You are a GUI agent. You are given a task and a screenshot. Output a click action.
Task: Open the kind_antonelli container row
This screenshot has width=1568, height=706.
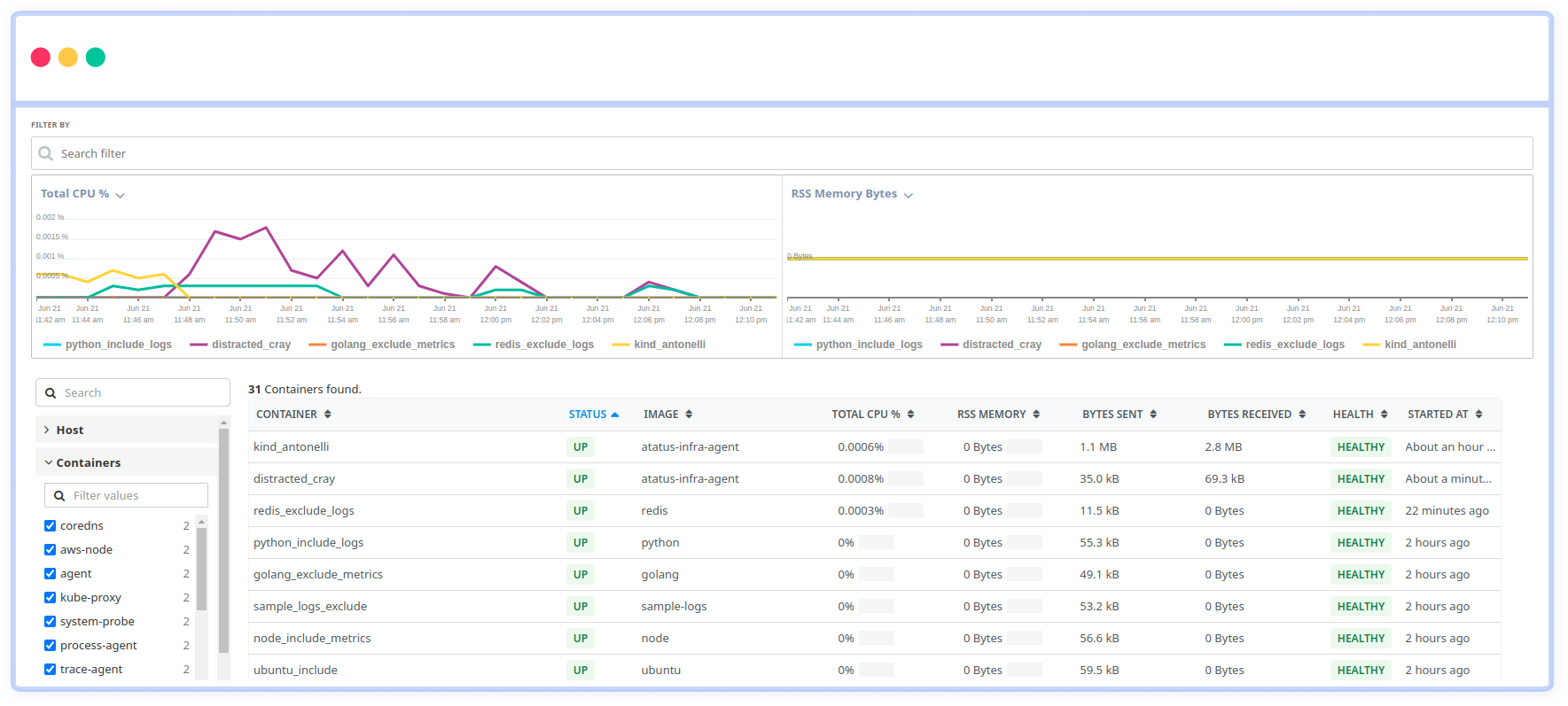(x=292, y=447)
